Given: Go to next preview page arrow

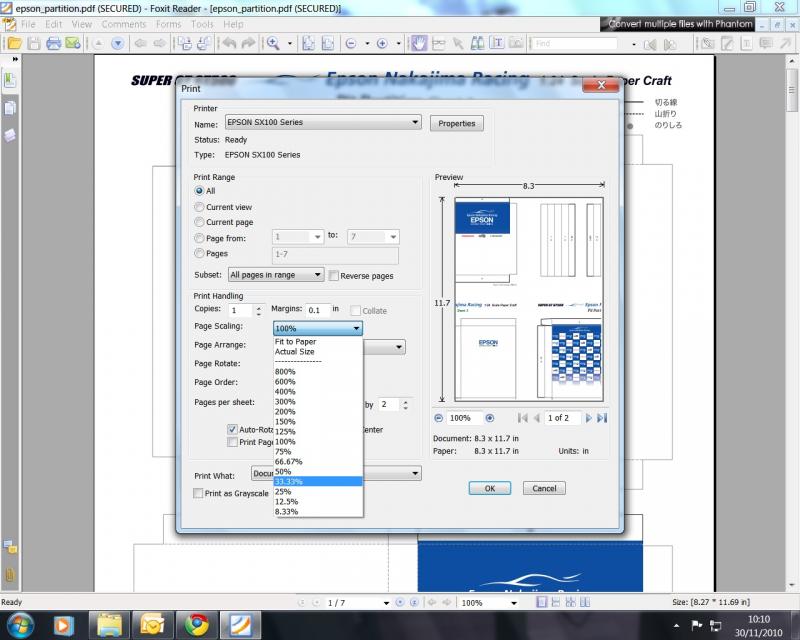Looking at the screenshot, I should pyautogui.click(x=588, y=418).
